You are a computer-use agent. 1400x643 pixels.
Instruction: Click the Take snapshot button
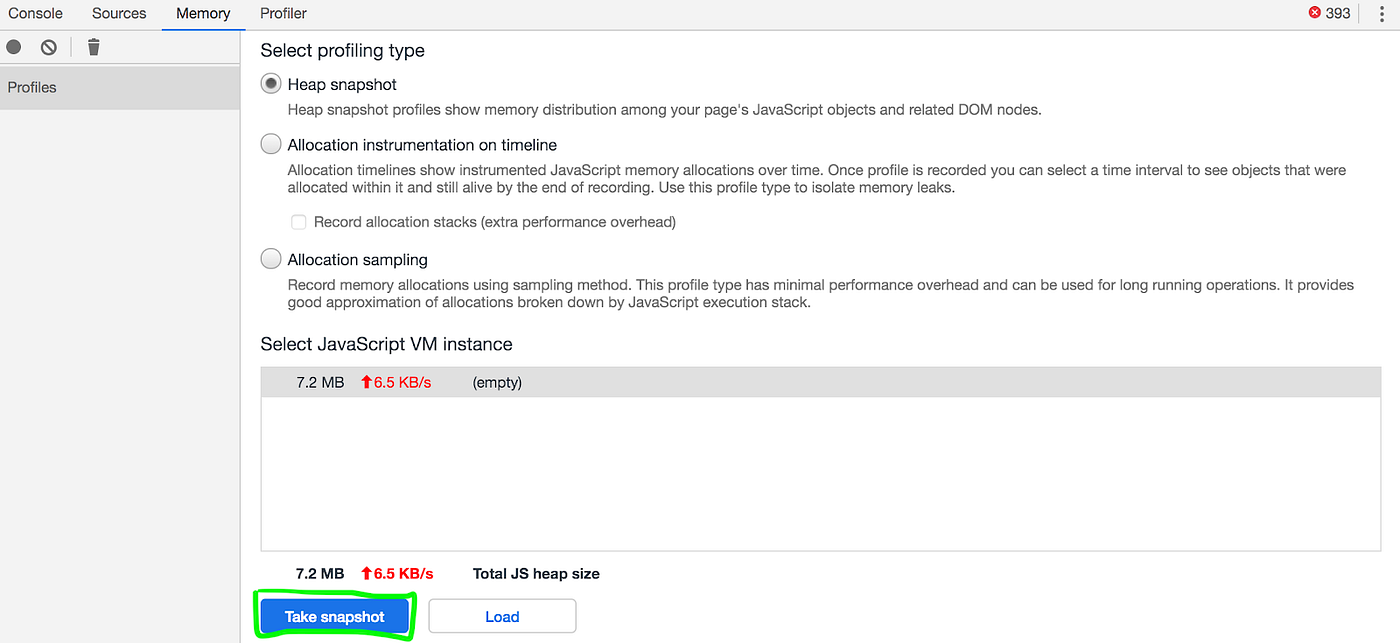point(334,616)
